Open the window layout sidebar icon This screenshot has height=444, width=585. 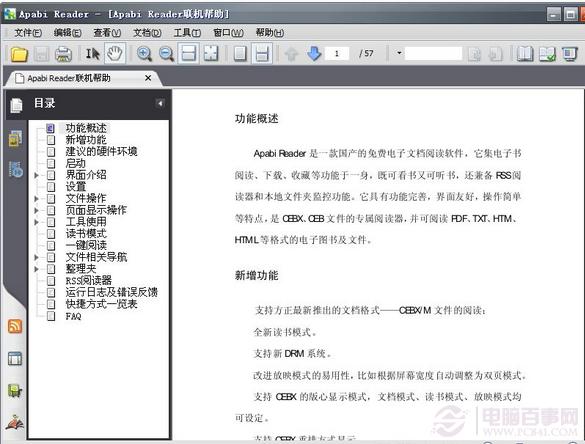15,359
